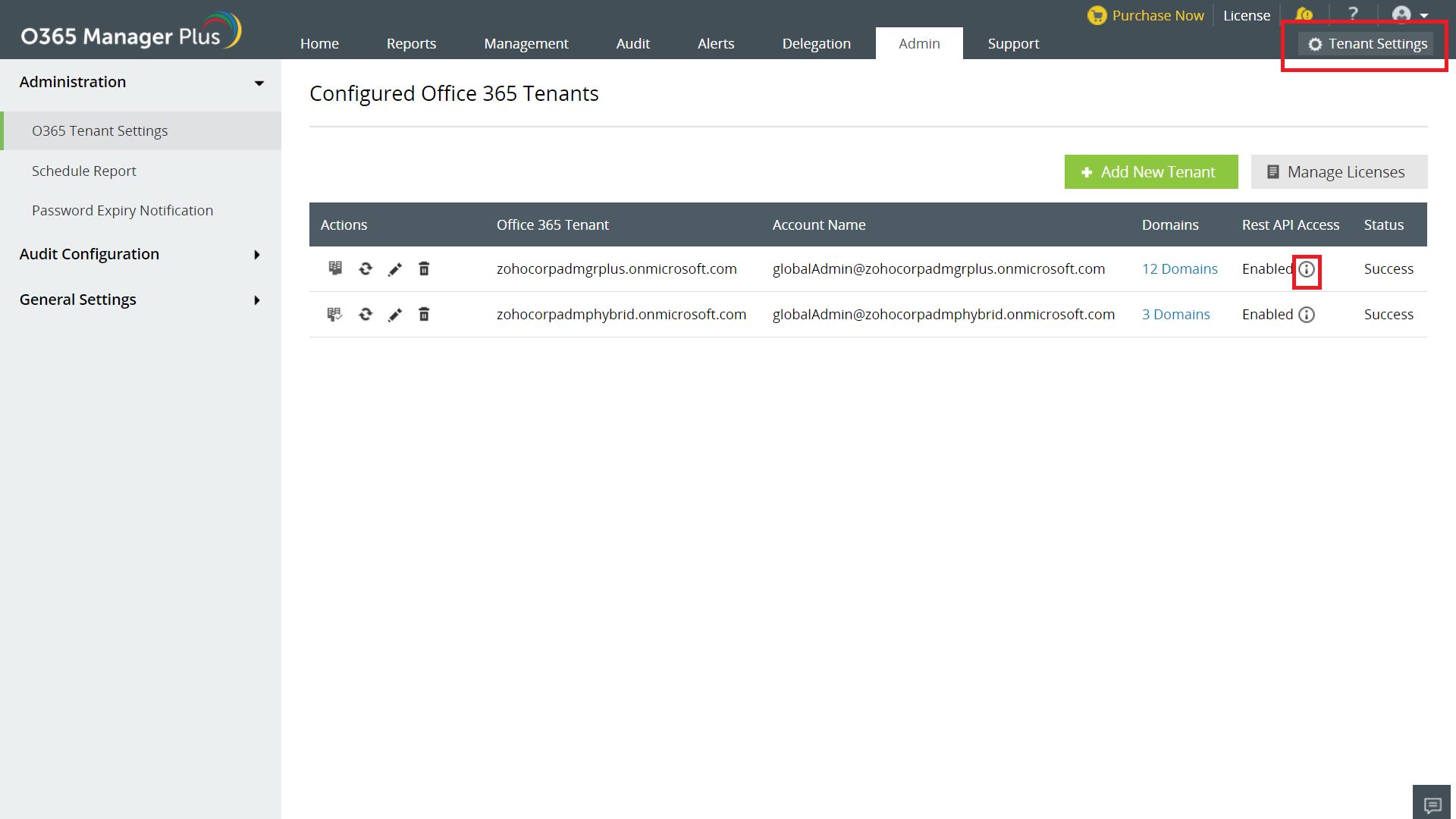Switch to the Reports tab

coord(411,44)
